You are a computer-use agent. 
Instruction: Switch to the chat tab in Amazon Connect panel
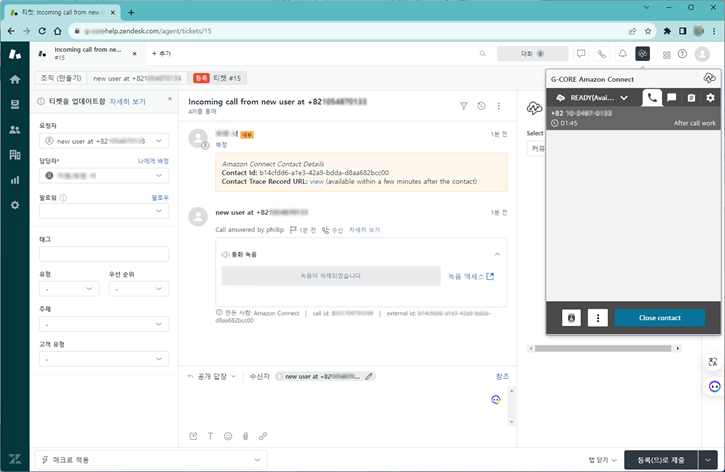671,98
